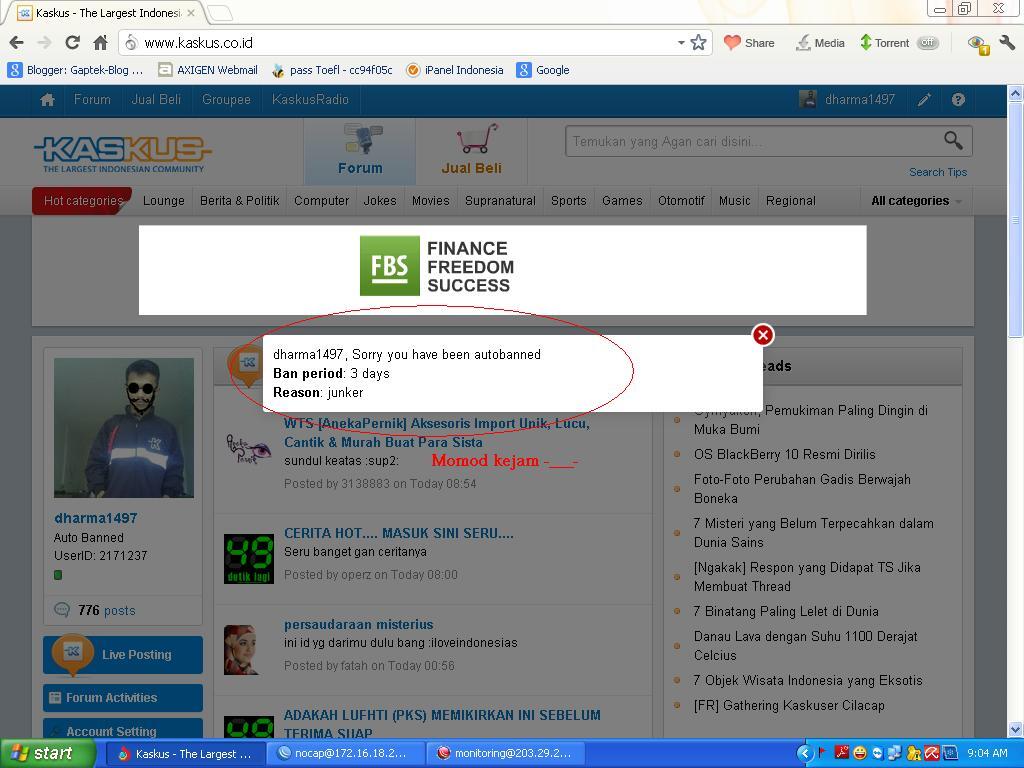Open OS BlackBerry 10 Resmi Dirilis thread
Viewport: 1024px width, 768px height.
point(784,455)
